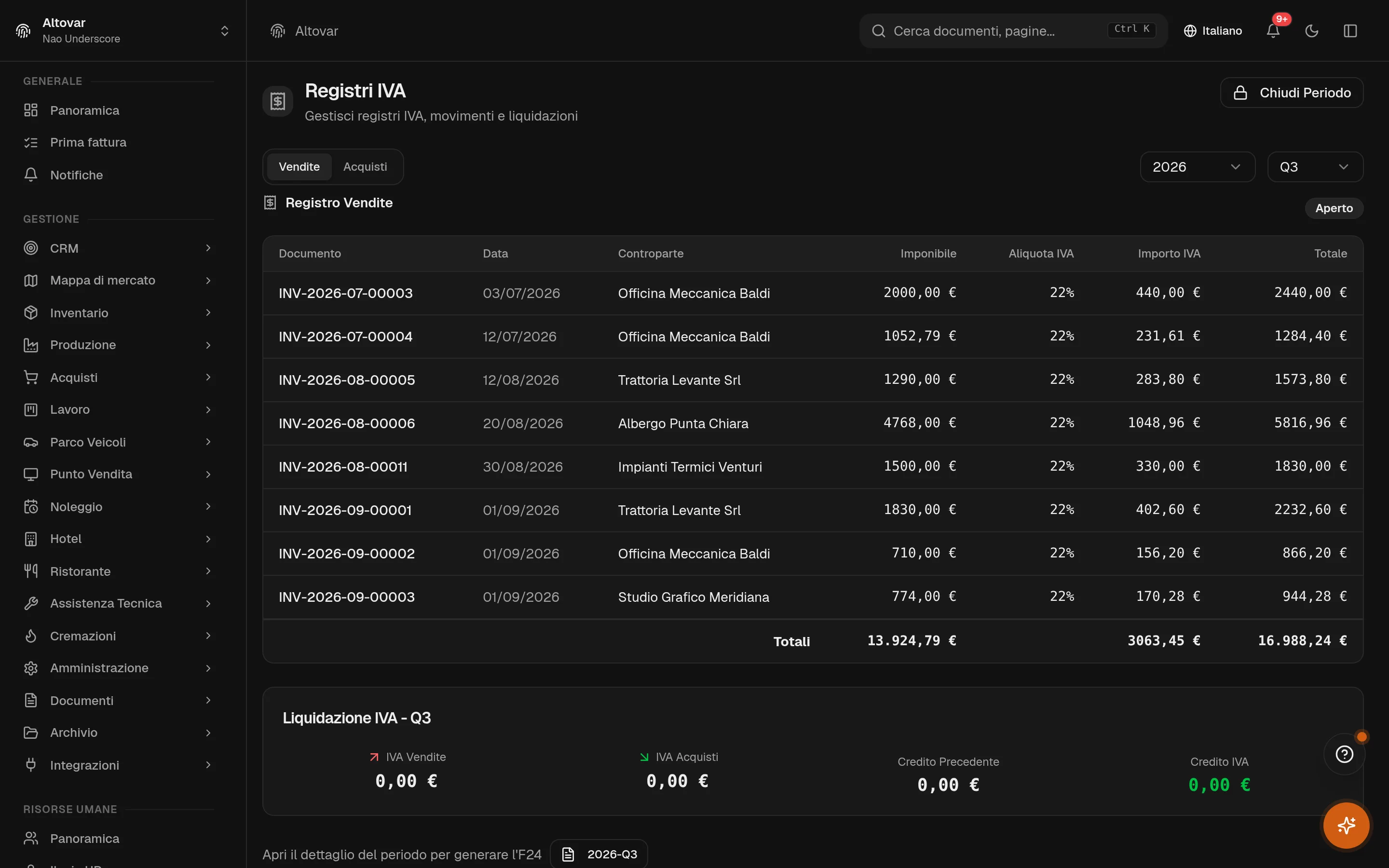Click the Documenti file icon

(31, 700)
